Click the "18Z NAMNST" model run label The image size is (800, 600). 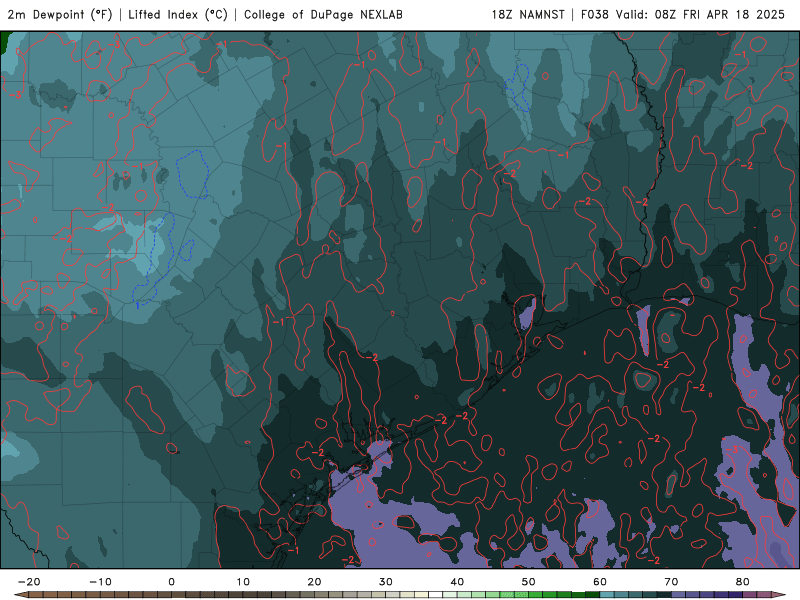tap(528, 15)
